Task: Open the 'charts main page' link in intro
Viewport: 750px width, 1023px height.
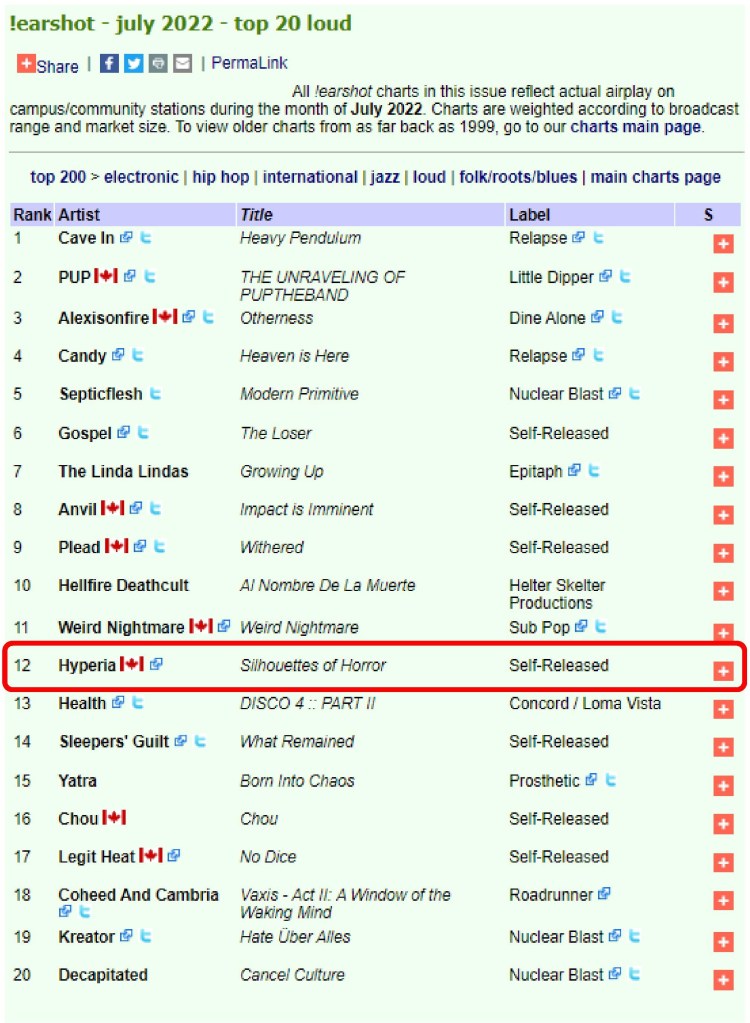Action: pyautogui.click(x=636, y=127)
